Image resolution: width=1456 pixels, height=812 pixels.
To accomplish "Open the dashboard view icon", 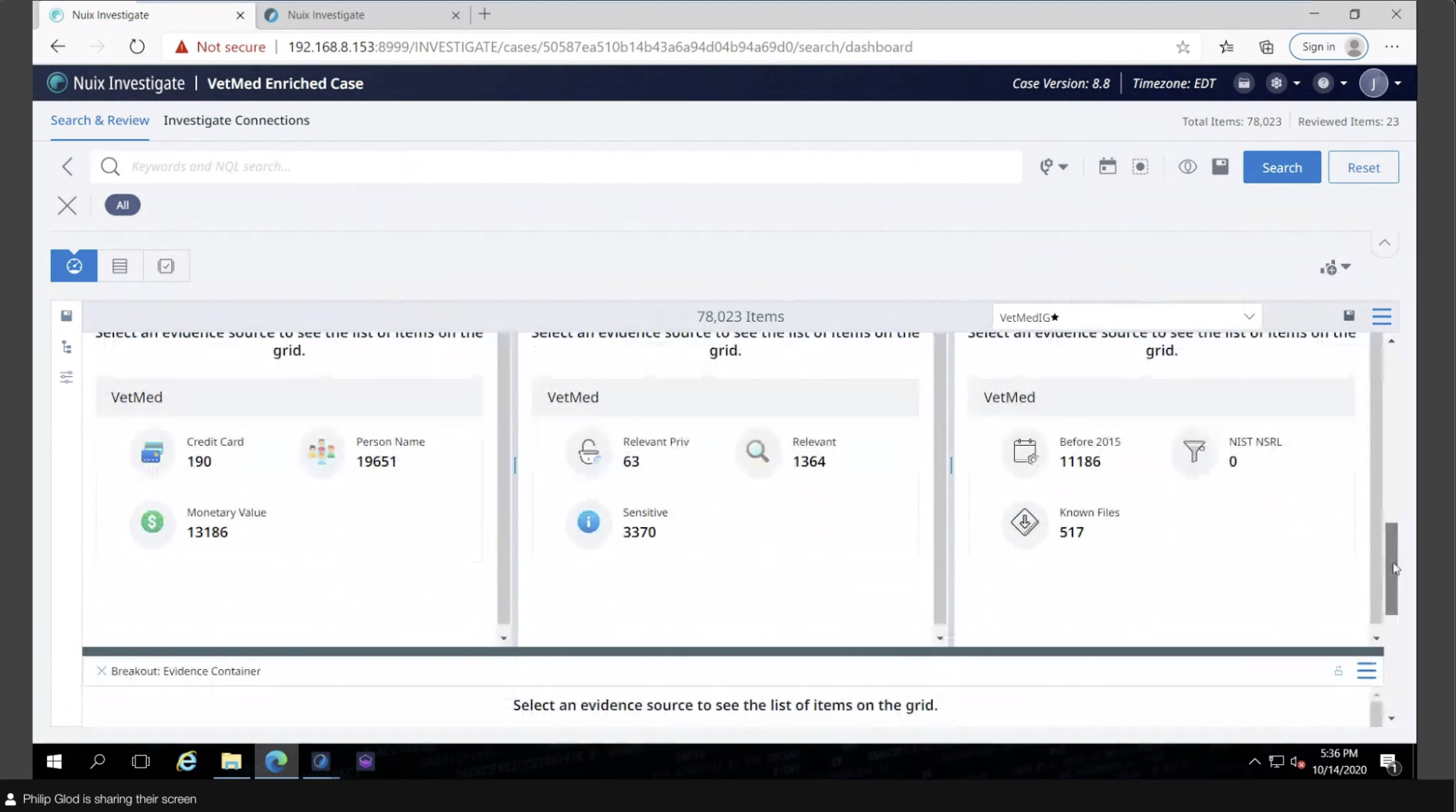I will [x=74, y=266].
